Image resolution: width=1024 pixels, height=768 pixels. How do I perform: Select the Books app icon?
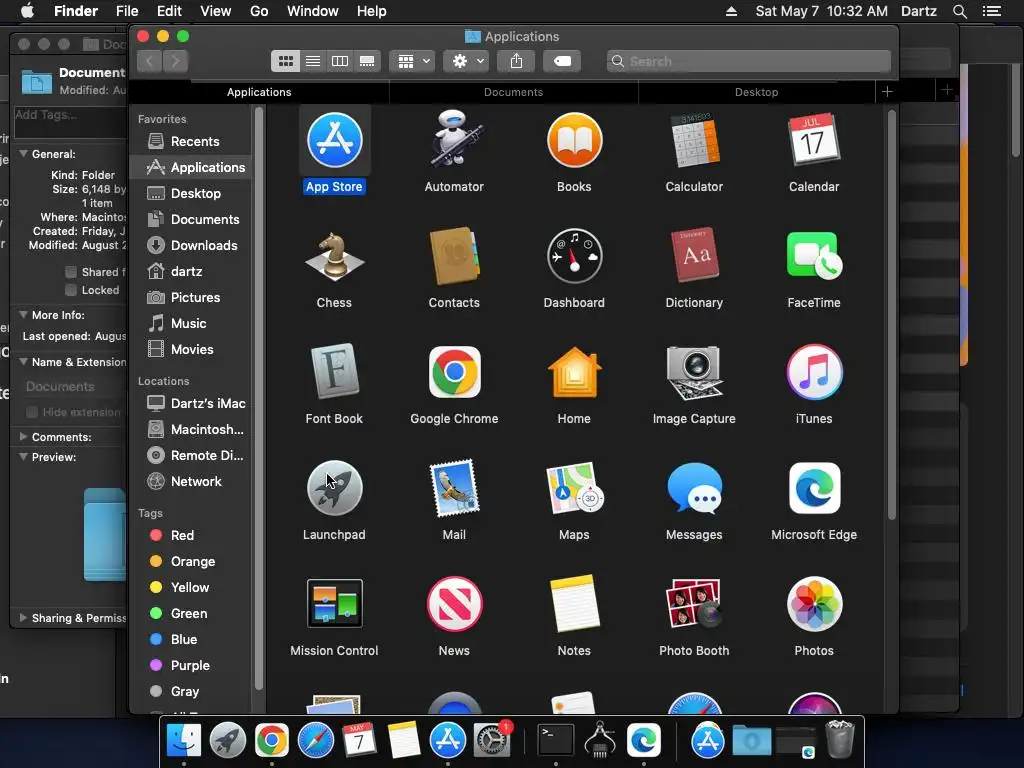[574, 140]
